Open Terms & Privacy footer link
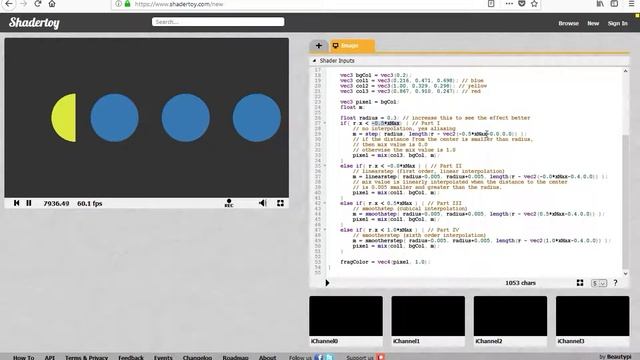The image size is (640, 360). [87, 357]
